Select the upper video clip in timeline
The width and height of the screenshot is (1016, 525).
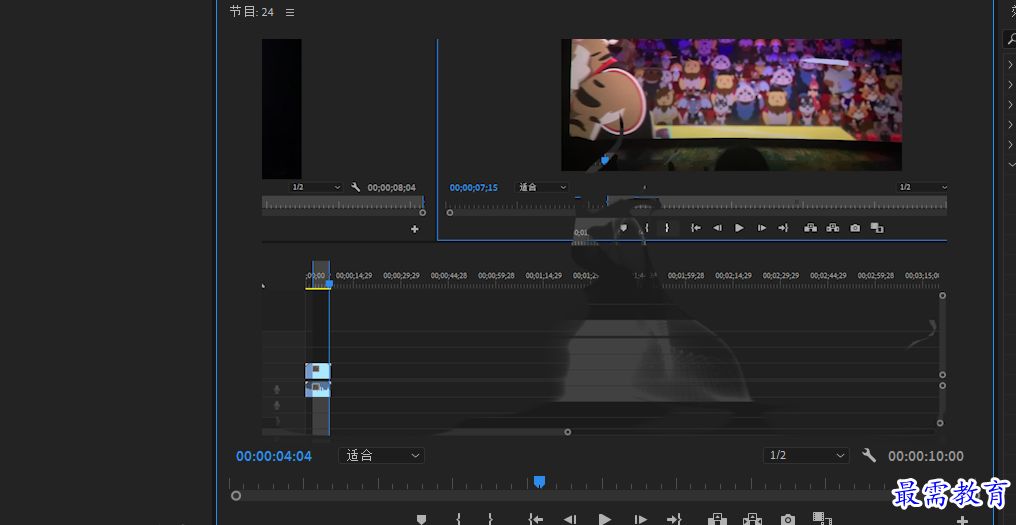click(x=318, y=371)
